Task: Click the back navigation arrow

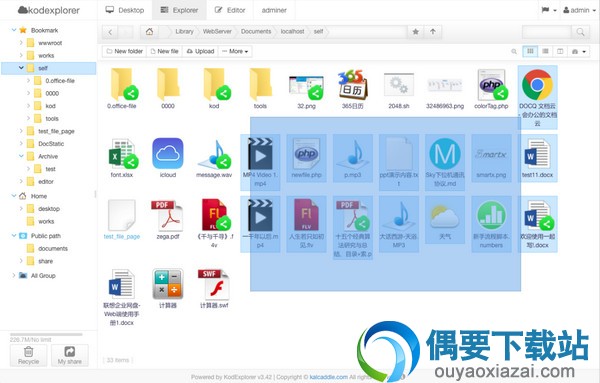Action: (110, 32)
